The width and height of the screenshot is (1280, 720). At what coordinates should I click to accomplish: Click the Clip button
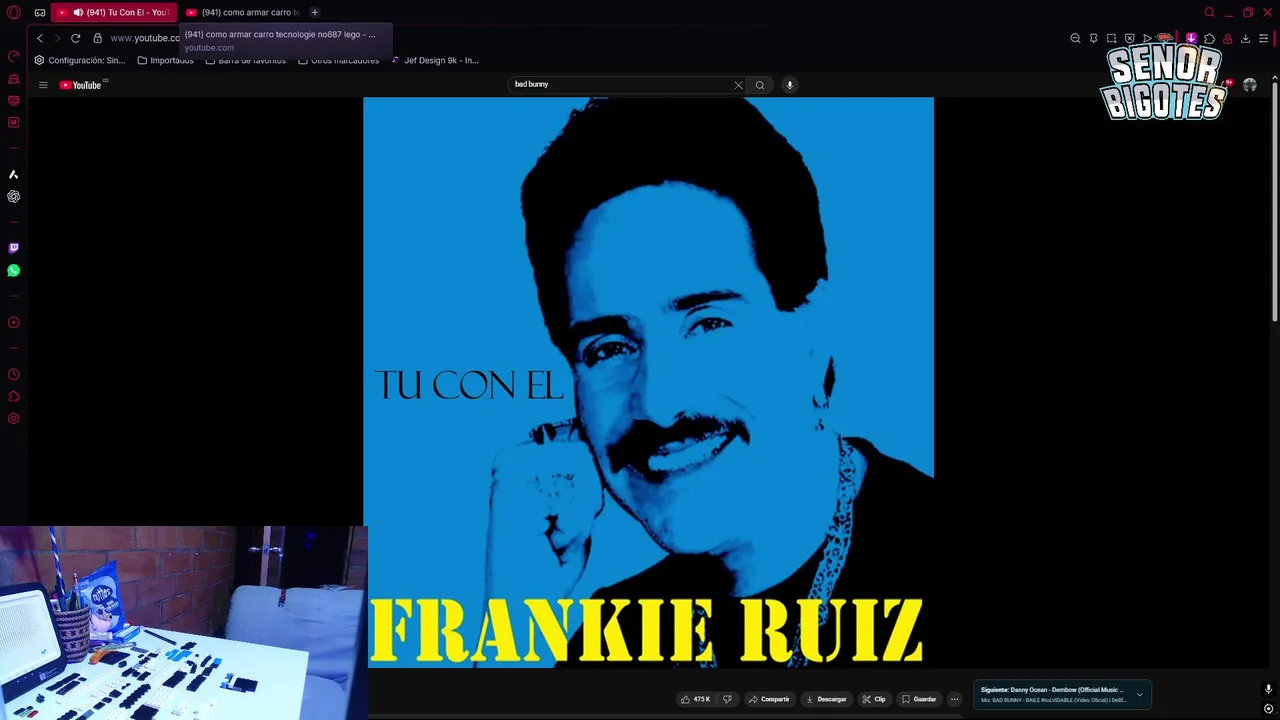pos(874,699)
